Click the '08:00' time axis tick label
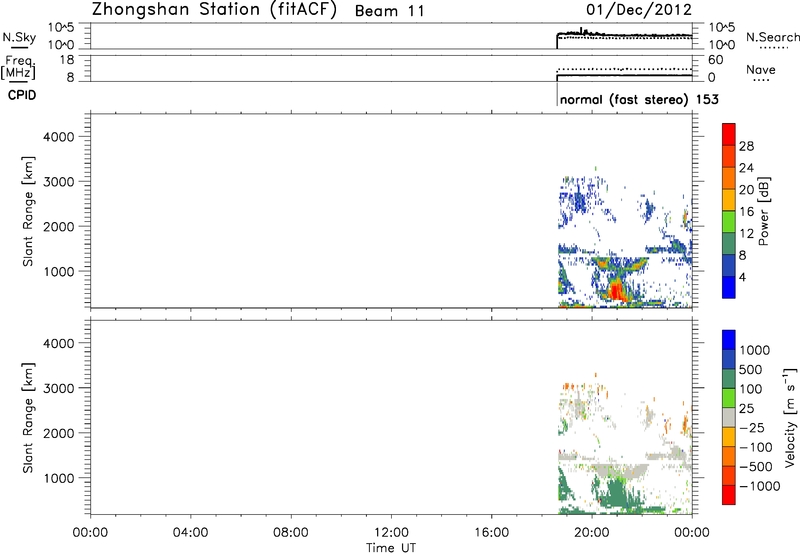The width and height of the screenshot is (800, 554). click(x=291, y=533)
